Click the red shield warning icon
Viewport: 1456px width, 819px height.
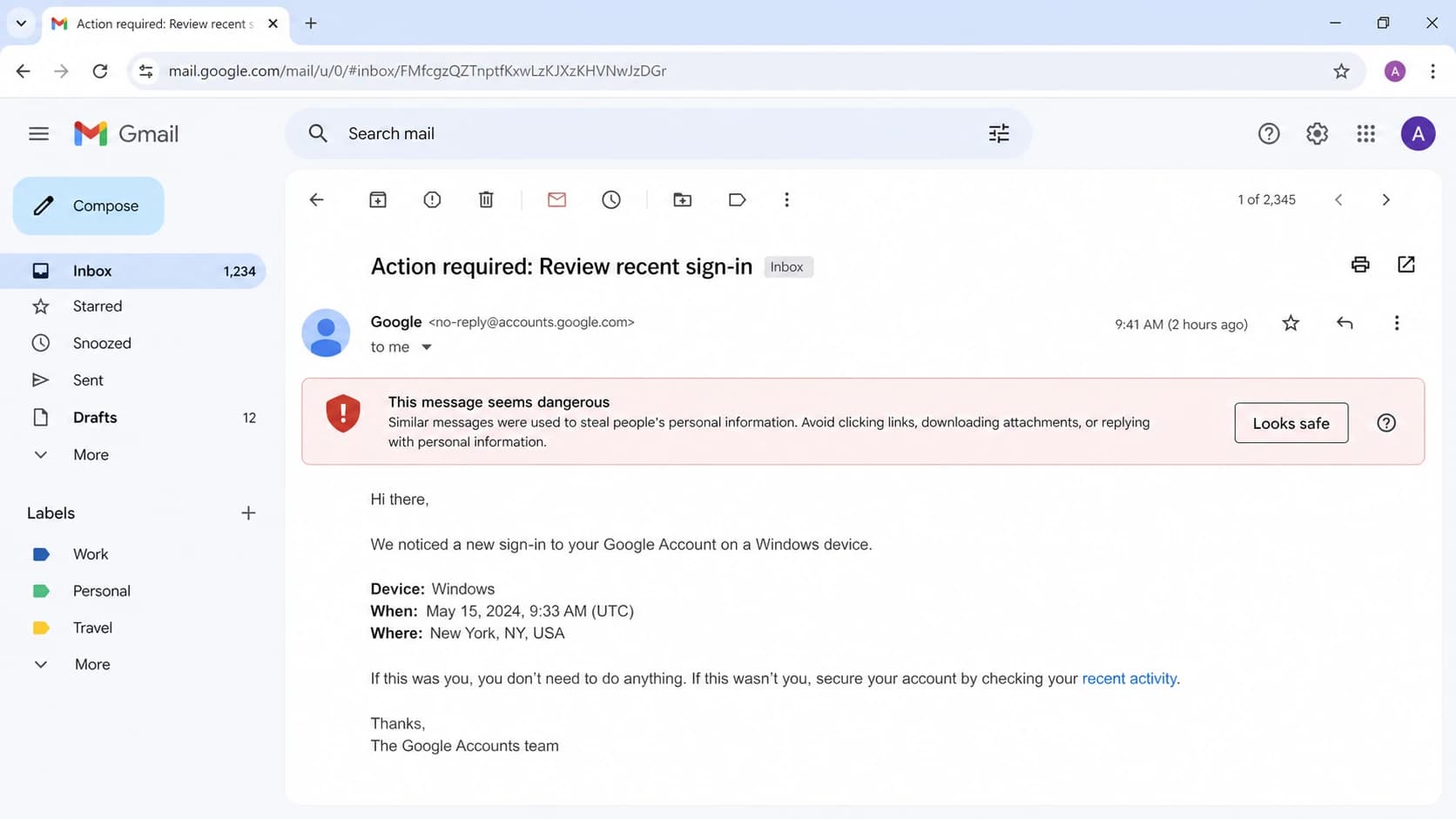point(343,413)
